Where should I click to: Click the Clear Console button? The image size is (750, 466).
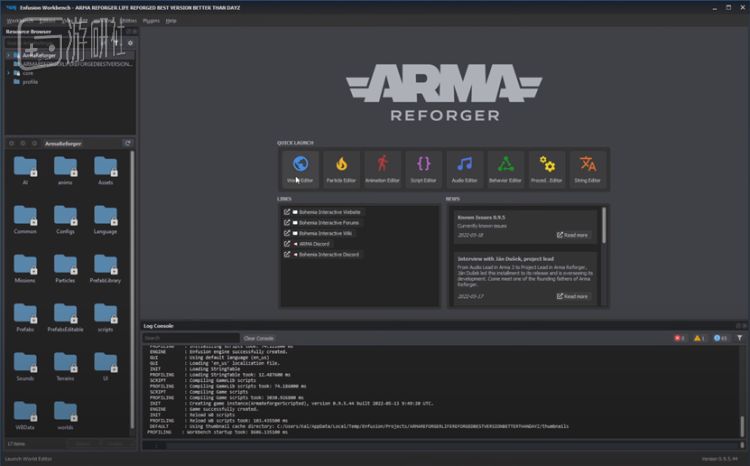coord(258,338)
